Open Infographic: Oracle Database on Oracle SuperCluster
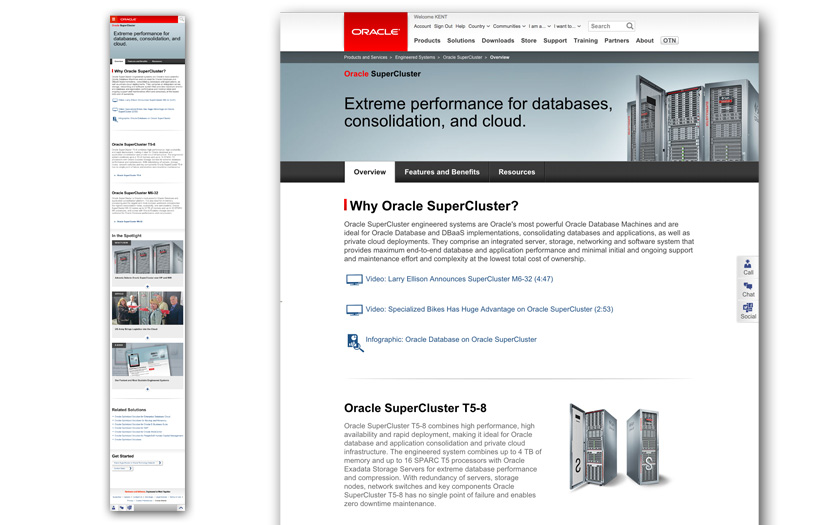The width and height of the screenshot is (825, 525). click(451, 340)
